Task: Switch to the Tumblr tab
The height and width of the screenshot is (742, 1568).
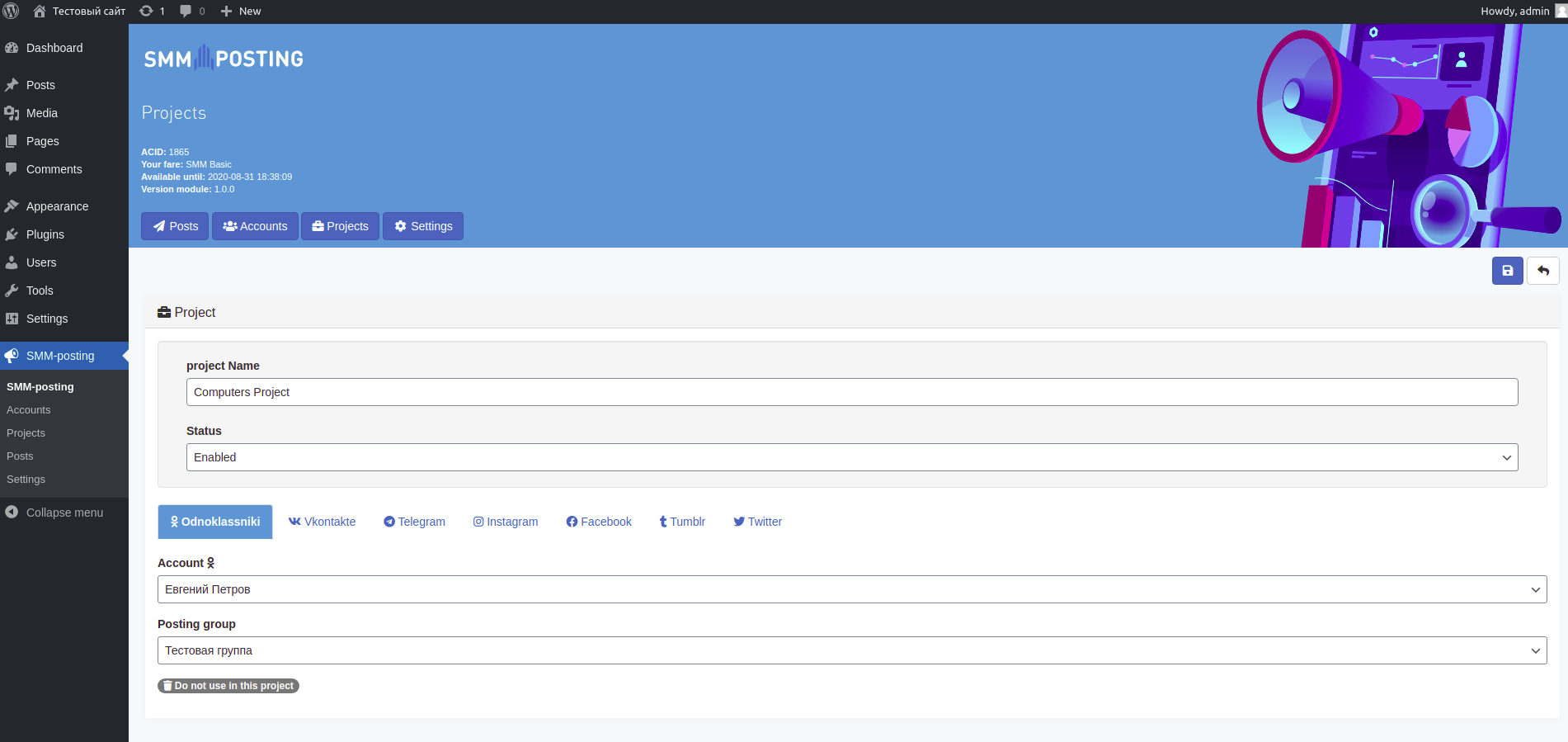Action: tap(682, 522)
